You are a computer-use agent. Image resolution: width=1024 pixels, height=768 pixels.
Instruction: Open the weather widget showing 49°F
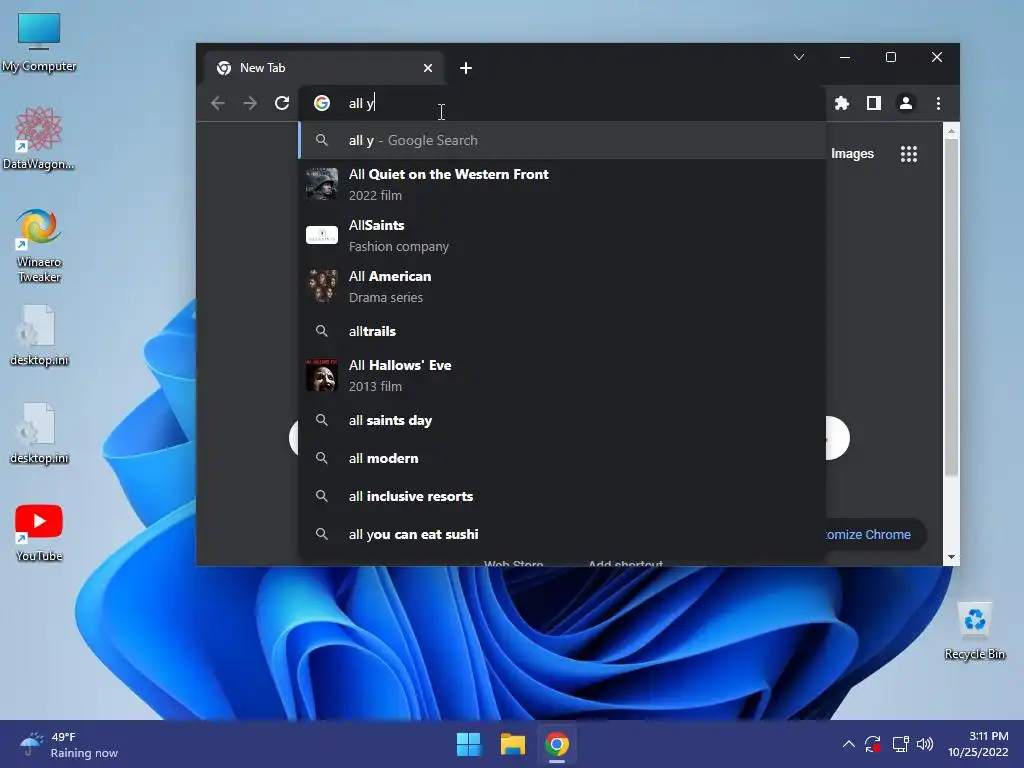(69, 744)
